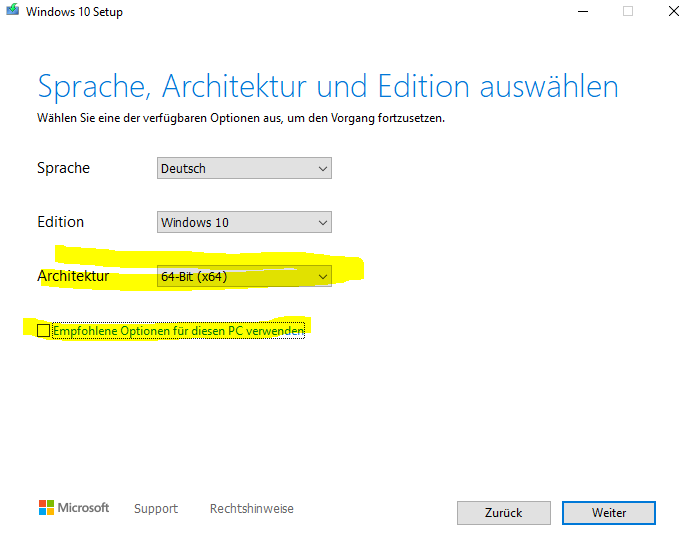Click the Windows 10 Setup title bar icon

(12, 10)
